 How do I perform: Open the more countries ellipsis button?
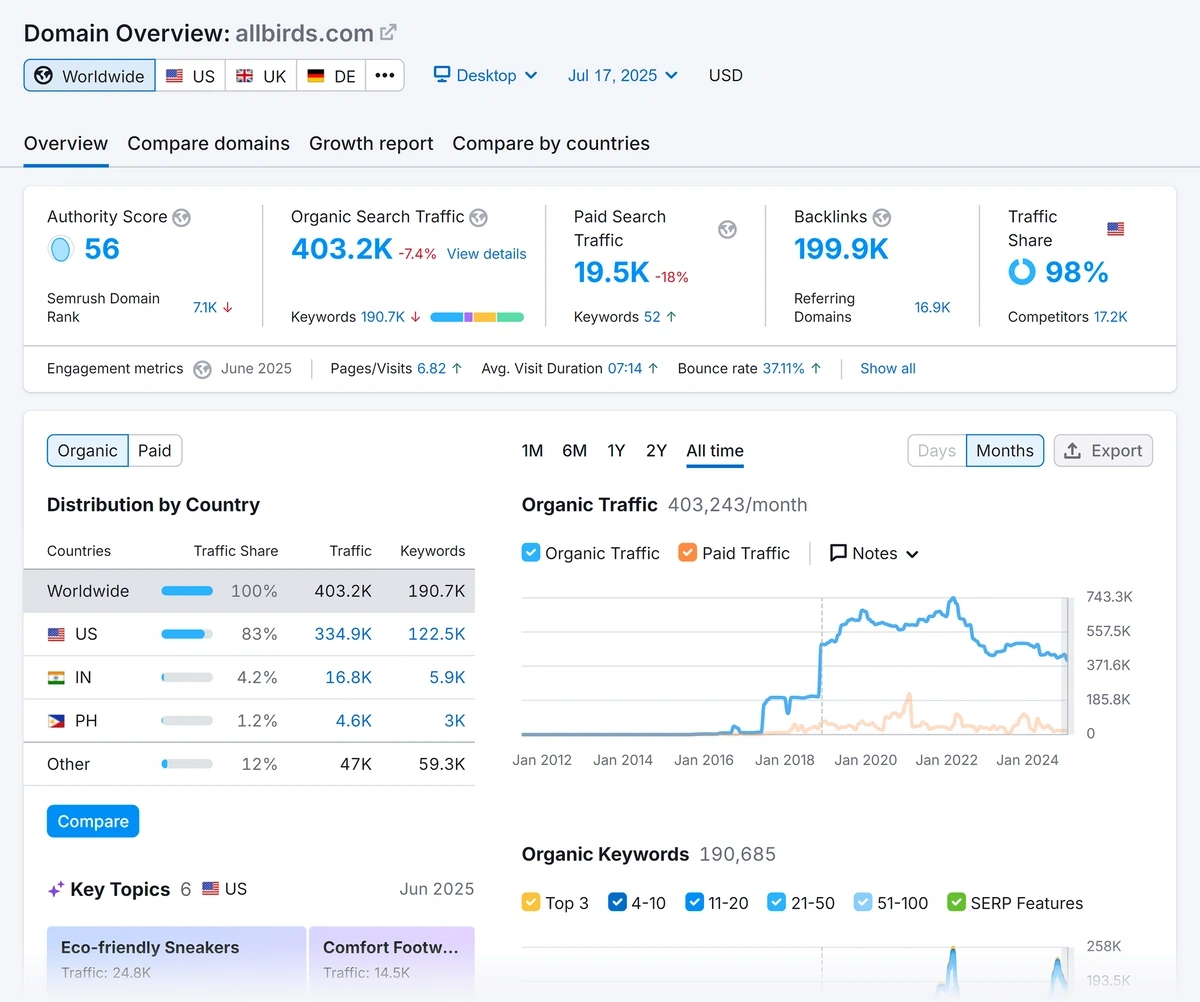(385, 76)
